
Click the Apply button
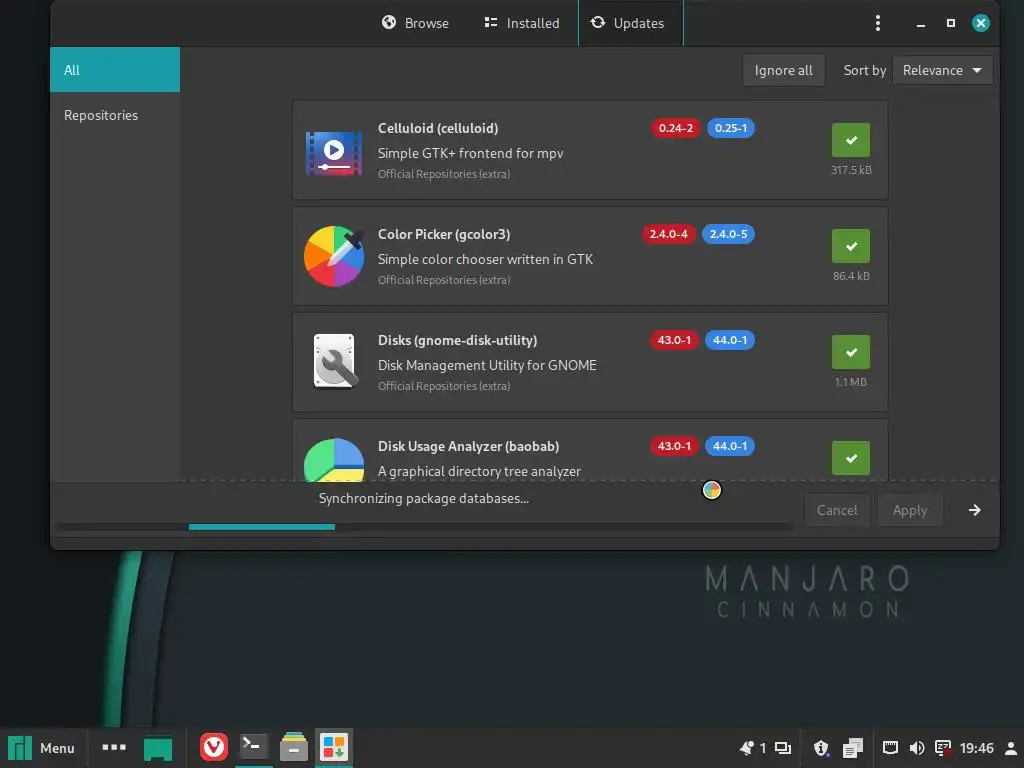tap(910, 510)
